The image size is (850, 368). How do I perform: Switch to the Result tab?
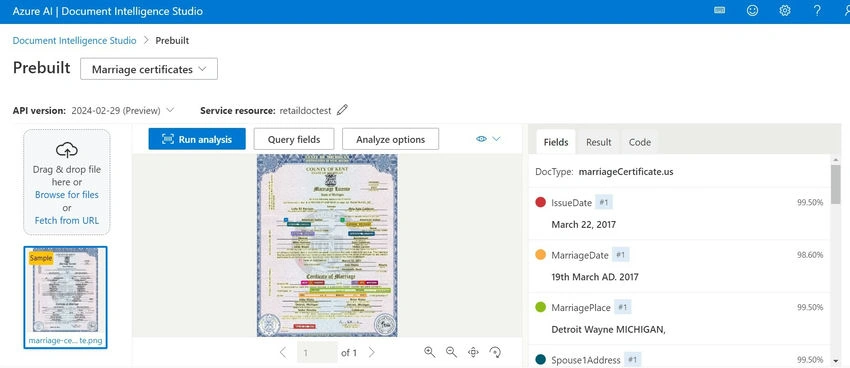tap(598, 142)
